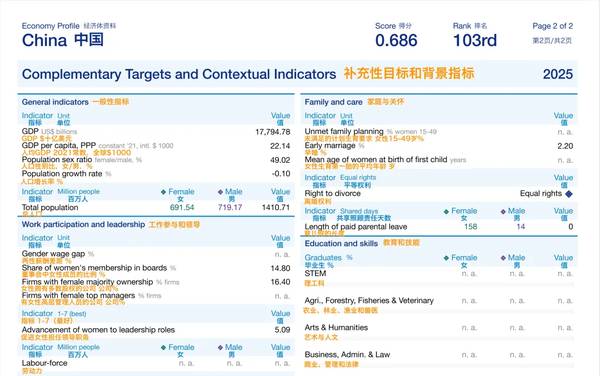Viewport: 600px width, 376px height.
Task: Select the Population growth rate label
Action: pos(62,174)
